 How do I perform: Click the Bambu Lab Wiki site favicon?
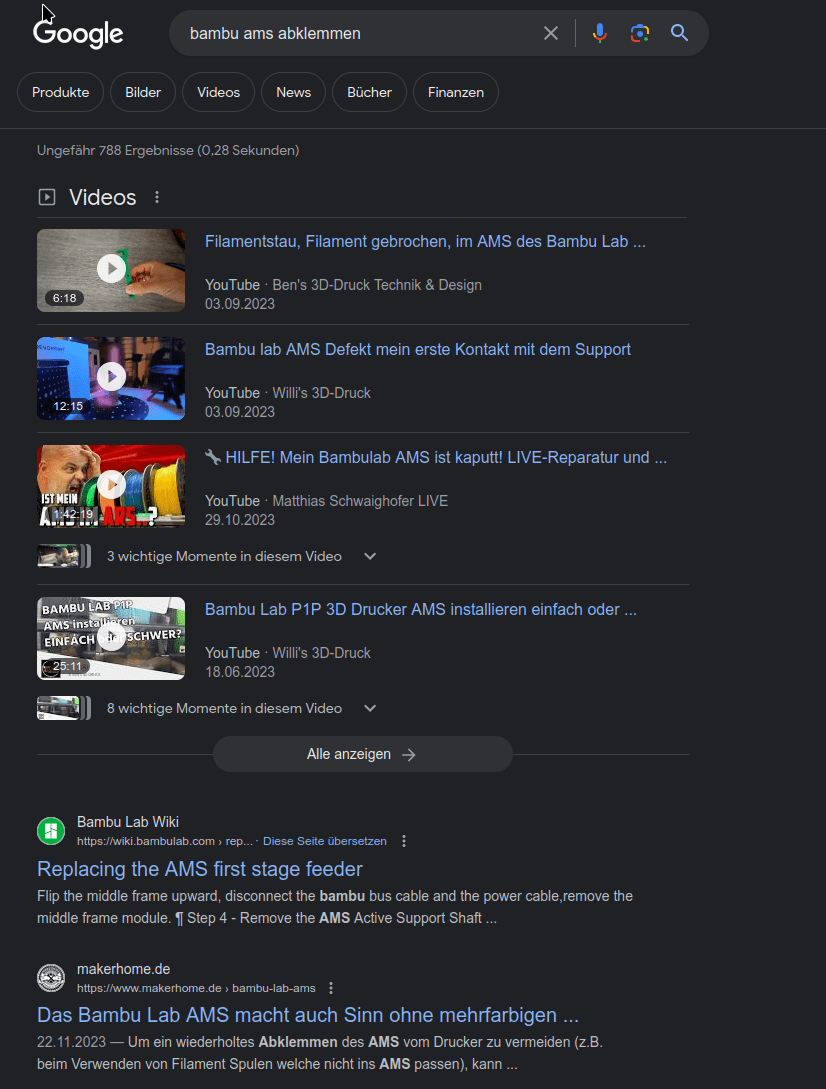pyautogui.click(x=51, y=831)
